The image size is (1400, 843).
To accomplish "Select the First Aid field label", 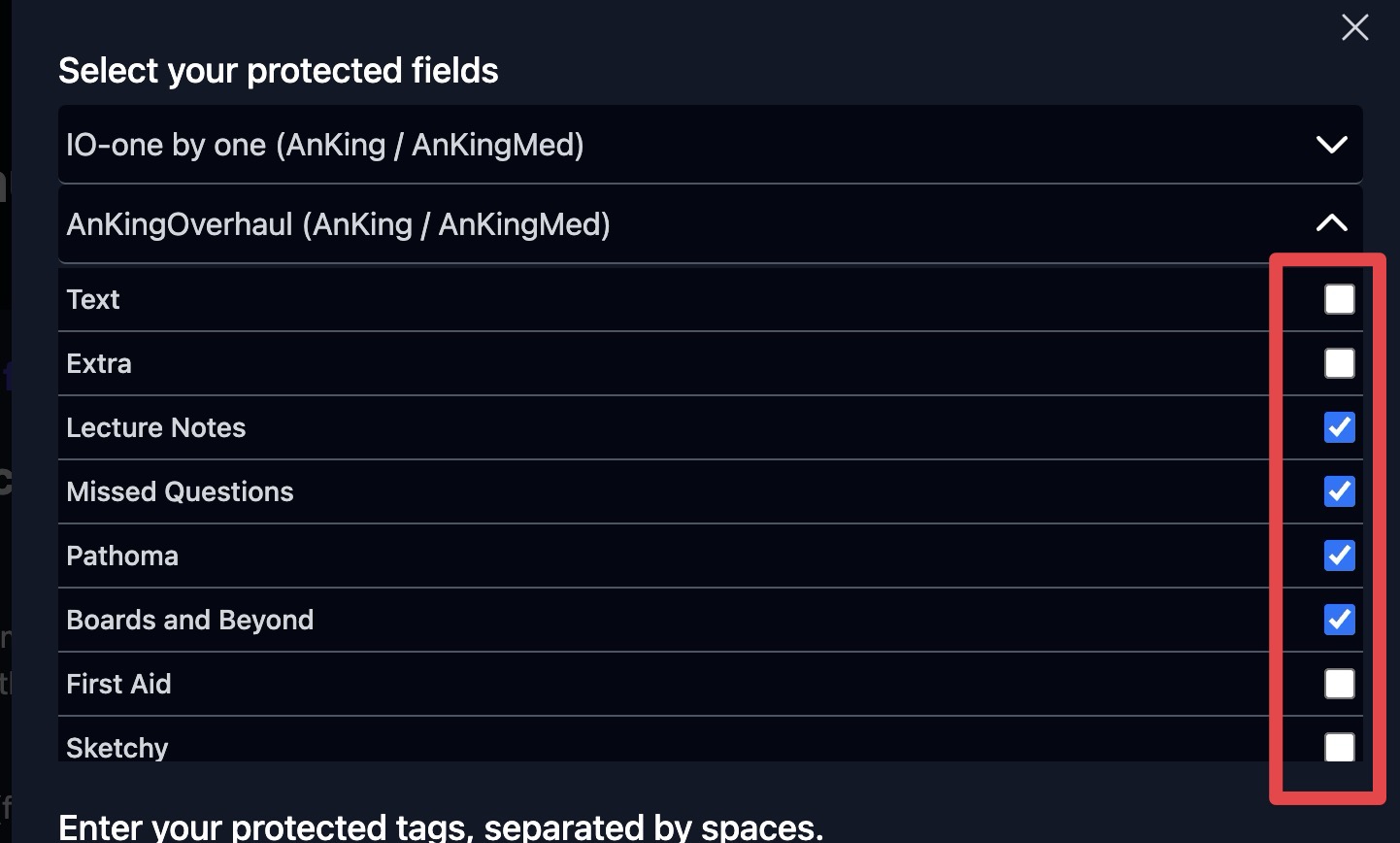I will coord(118,684).
